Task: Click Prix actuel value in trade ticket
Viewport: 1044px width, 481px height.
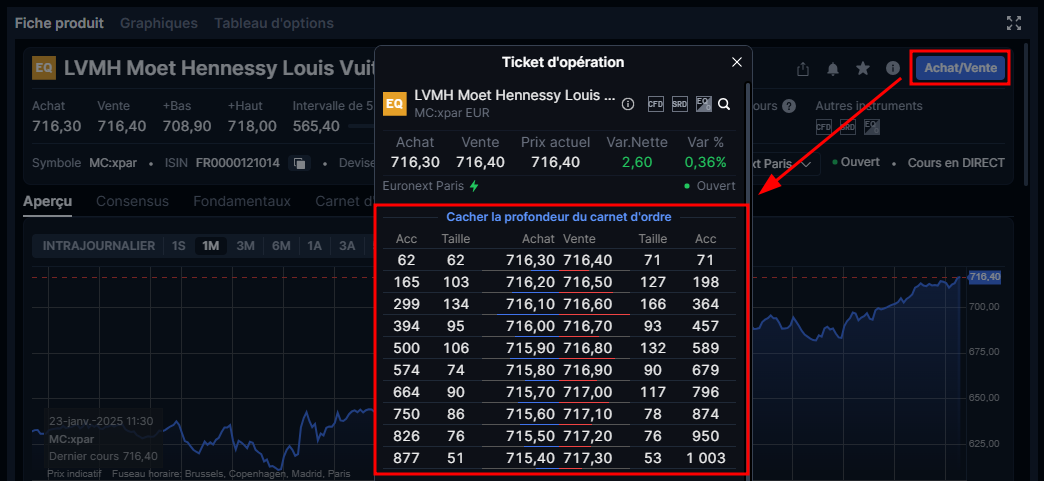Action: pos(555,162)
